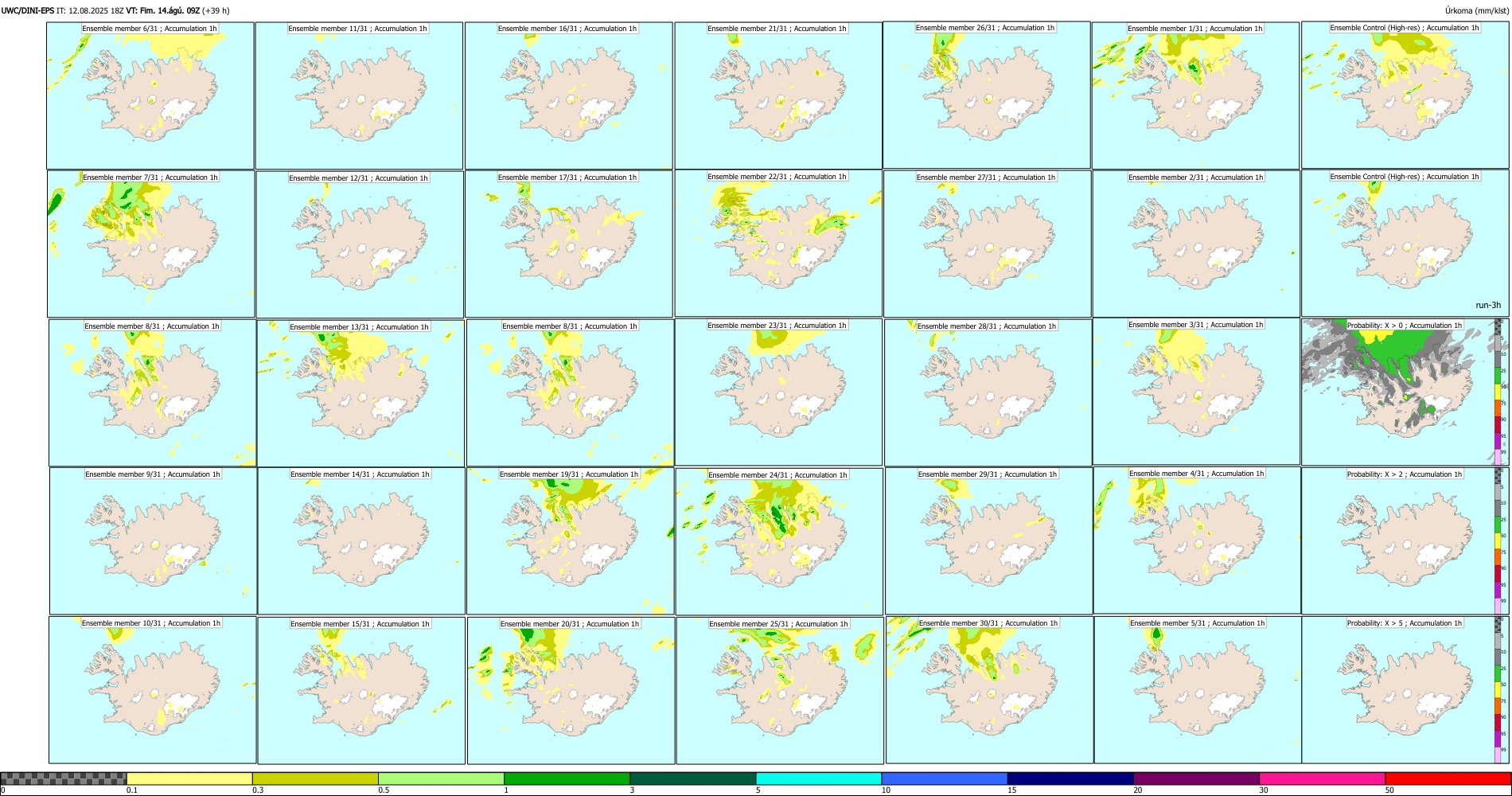Click the 'UWC/DINI-EPS' header title
The height and width of the screenshot is (796, 1512).
click(x=28, y=10)
